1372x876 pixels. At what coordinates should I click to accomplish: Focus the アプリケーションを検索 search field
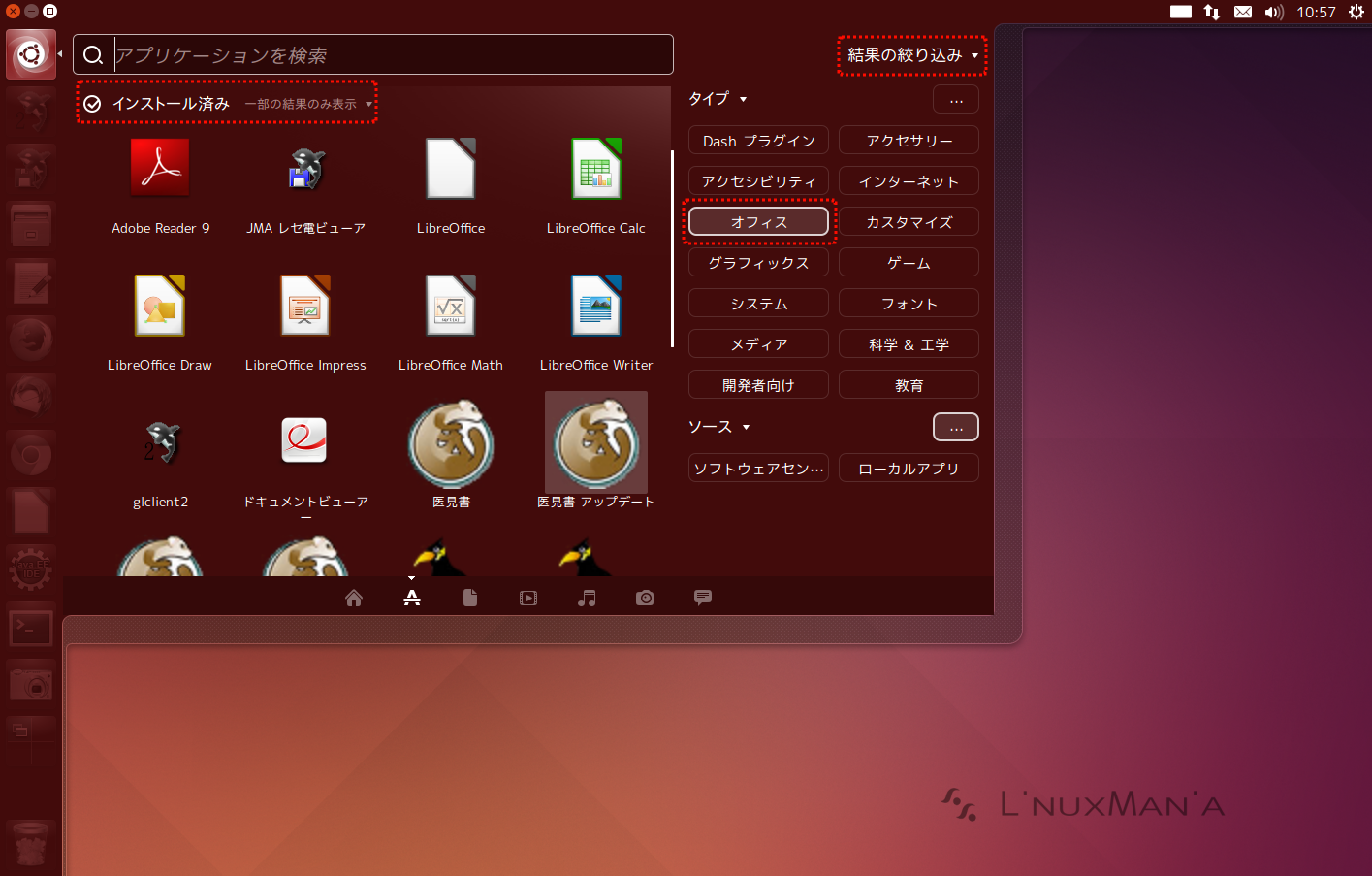(373, 54)
